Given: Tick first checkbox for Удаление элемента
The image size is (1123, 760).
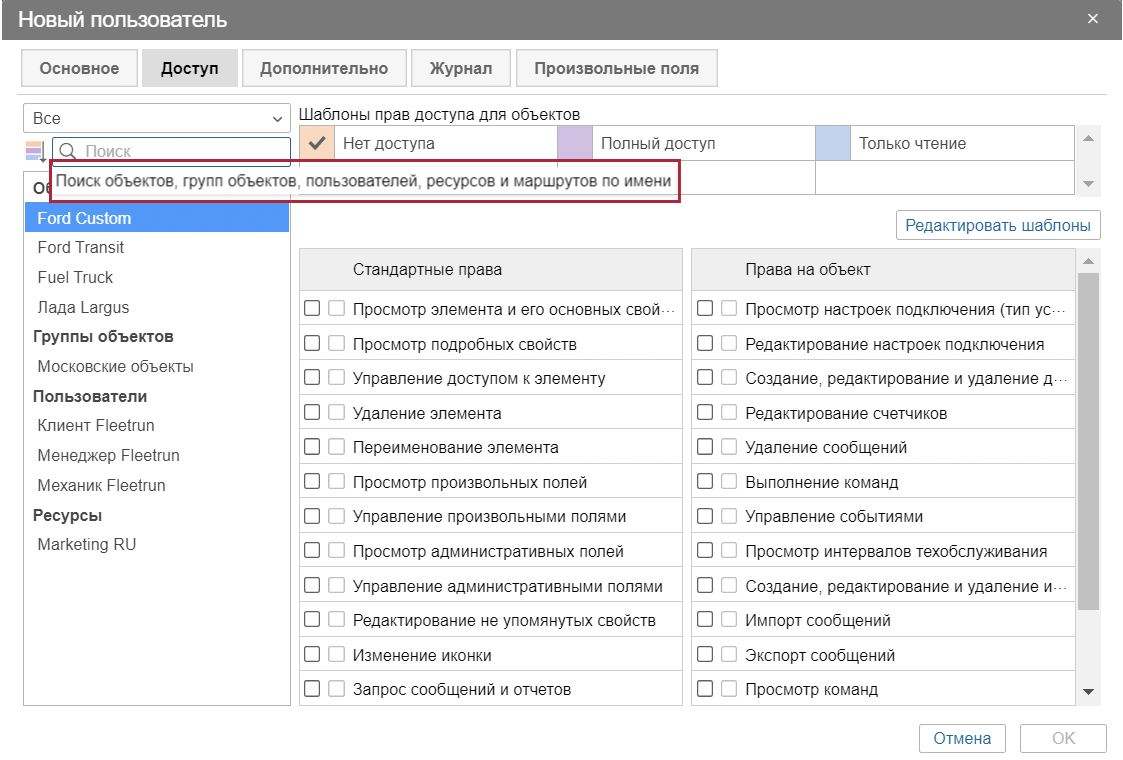Looking at the screenshot, I should (x=312, y=413).
